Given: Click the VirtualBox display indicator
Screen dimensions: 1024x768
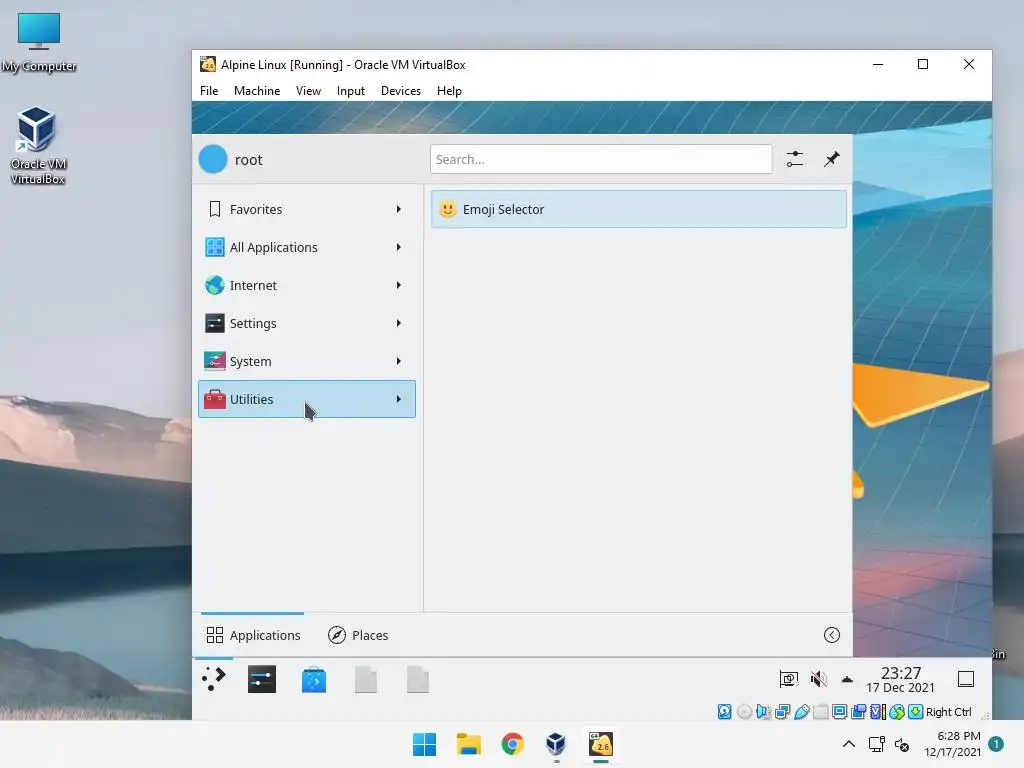Looking at the screenshot, I should 839,712.
